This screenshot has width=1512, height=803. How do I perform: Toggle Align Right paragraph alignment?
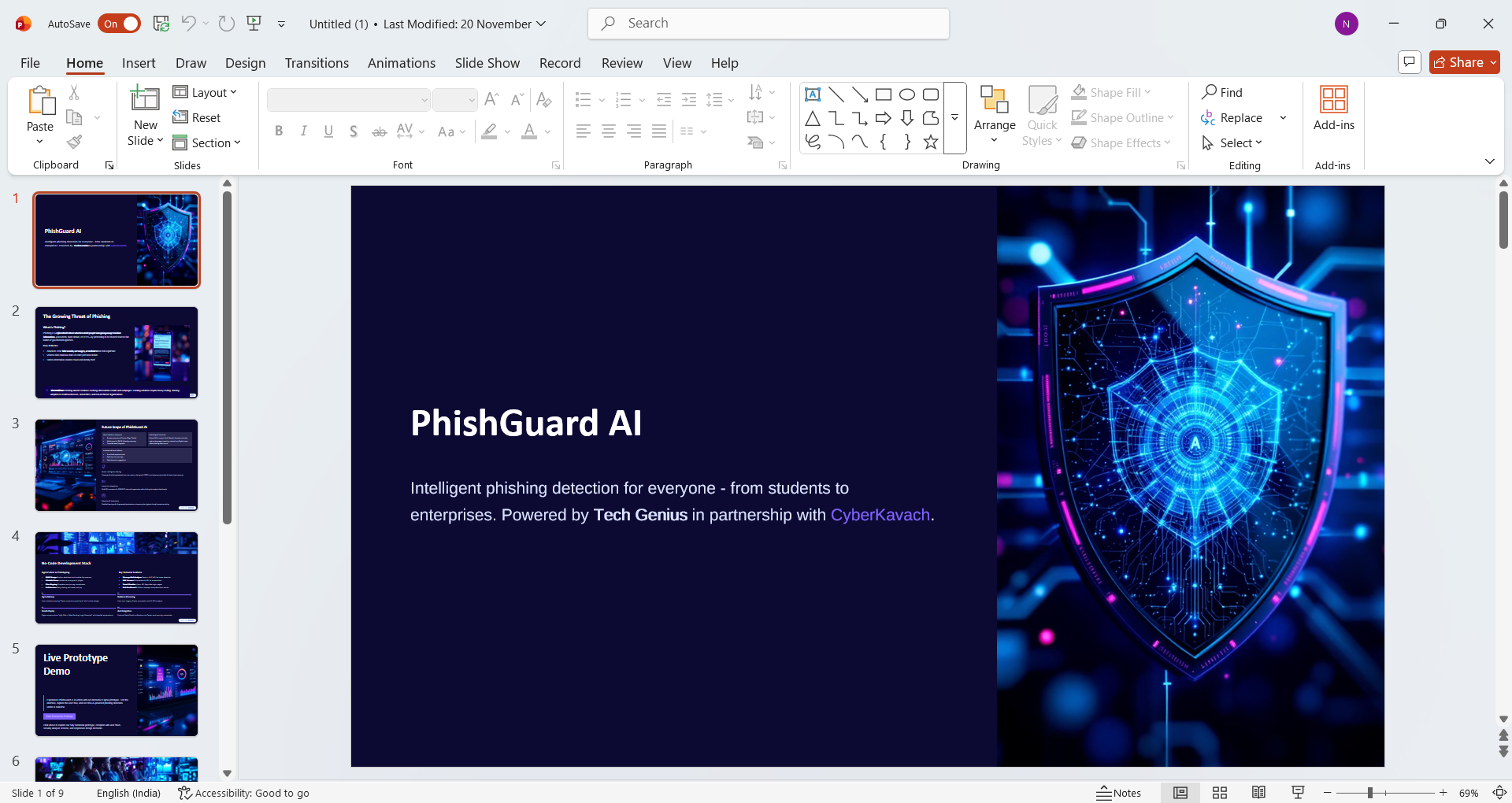634,131
